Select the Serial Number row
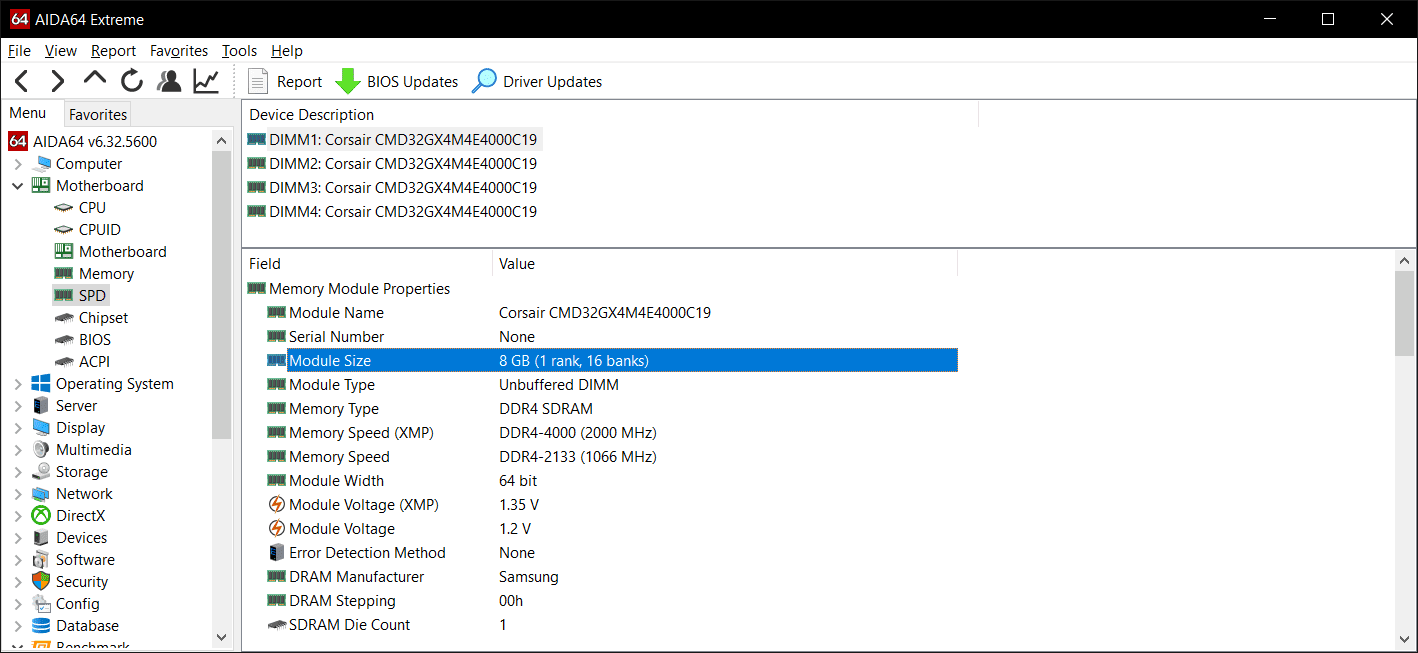Viewport: 1418px width, 653px height. coord(612,337)
